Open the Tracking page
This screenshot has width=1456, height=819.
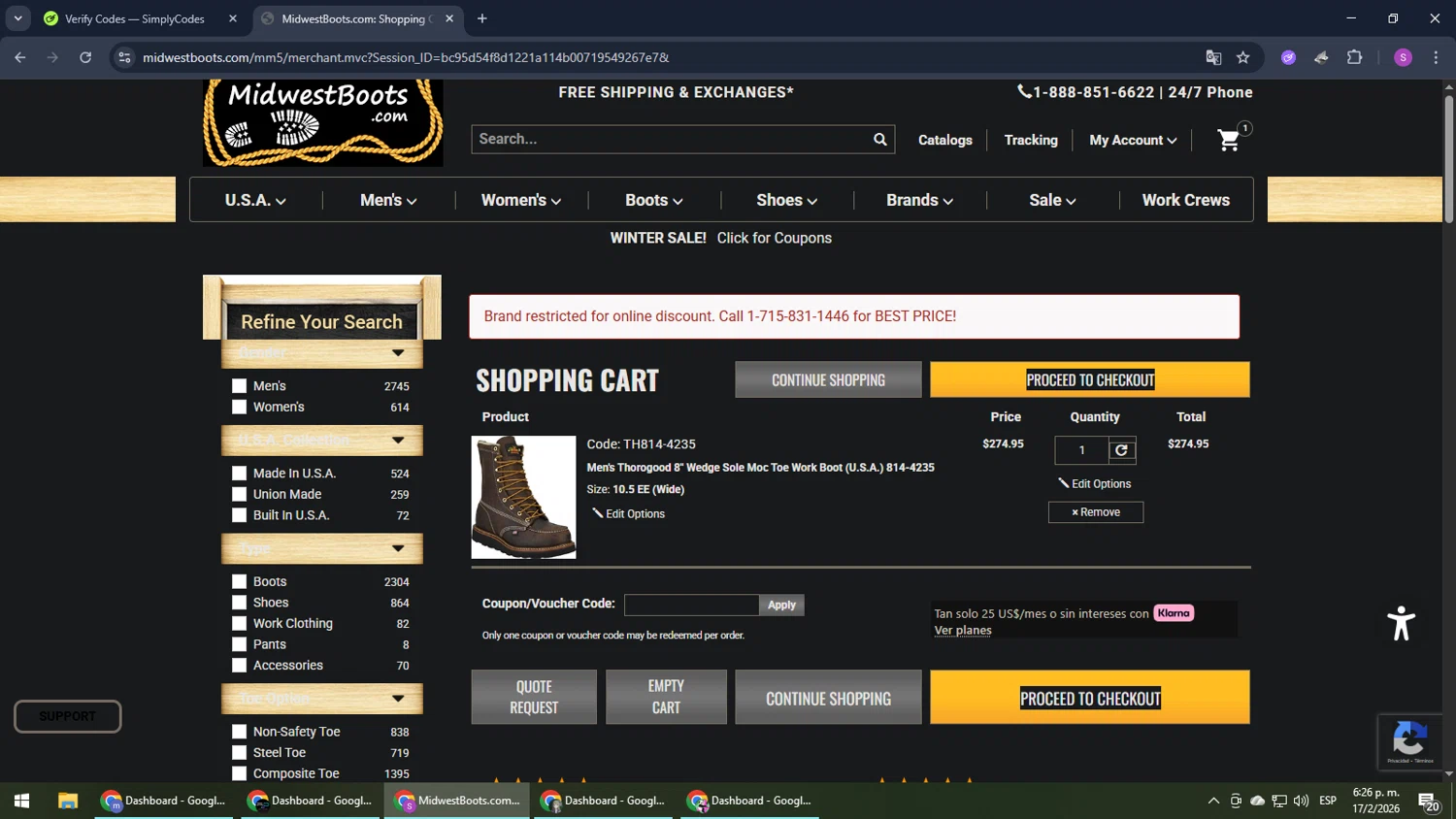(x=1031, y=140)
